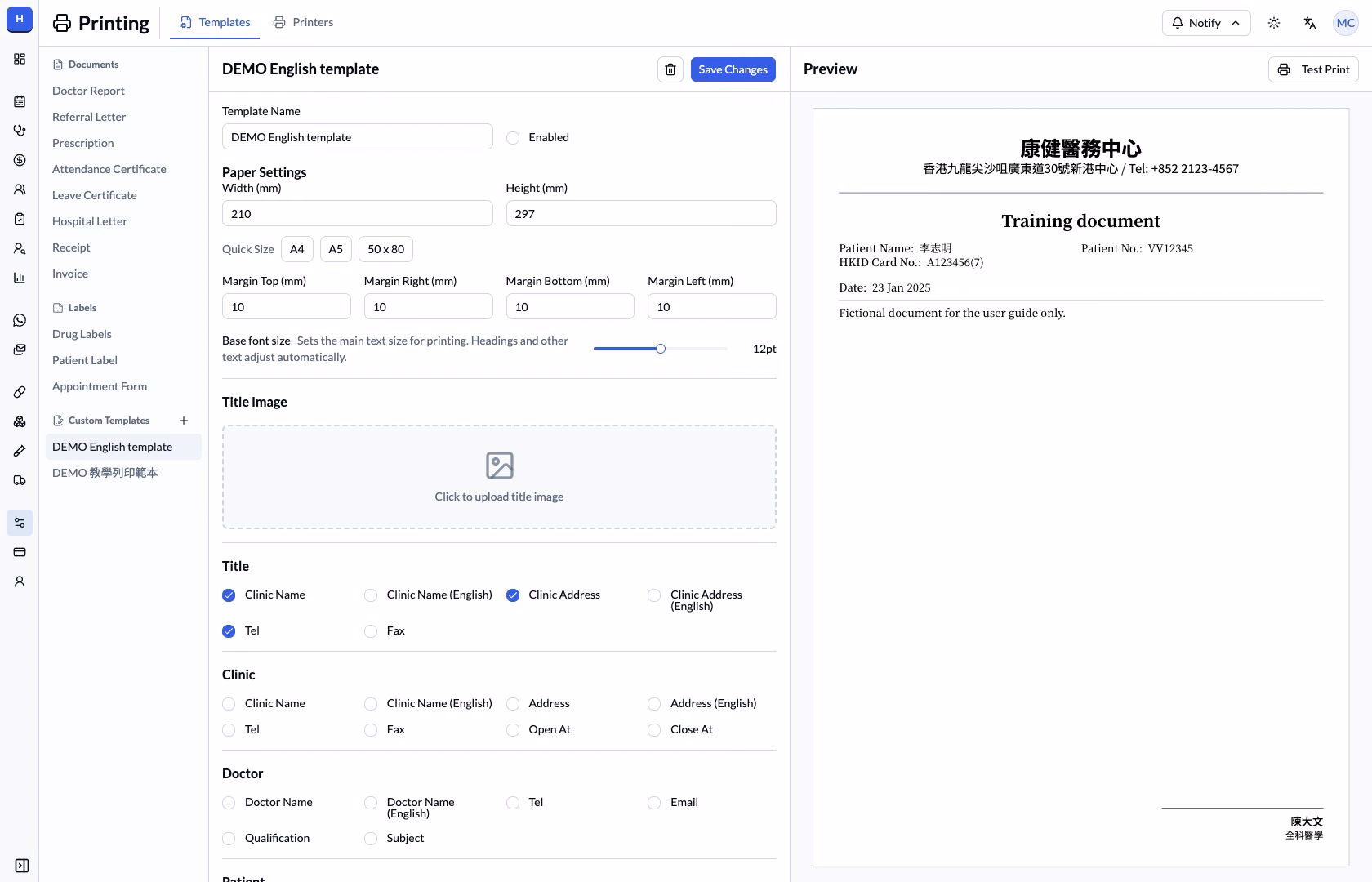Open the MC user avatar
The width and height of the screenshot is (1372, 882).
(x=1346, y=23)
